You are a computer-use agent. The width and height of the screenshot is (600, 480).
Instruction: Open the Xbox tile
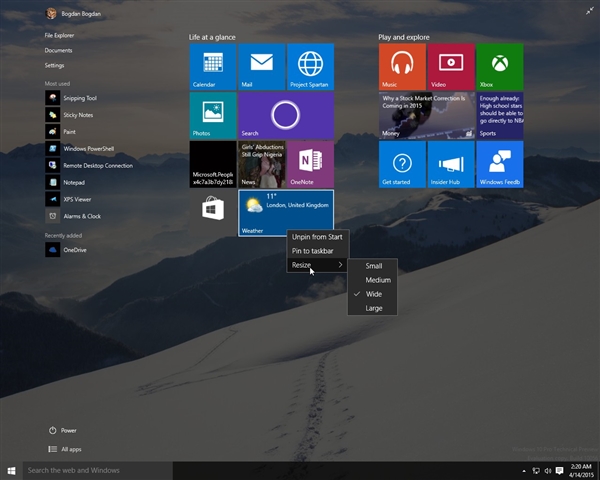(x=499, y=67)
